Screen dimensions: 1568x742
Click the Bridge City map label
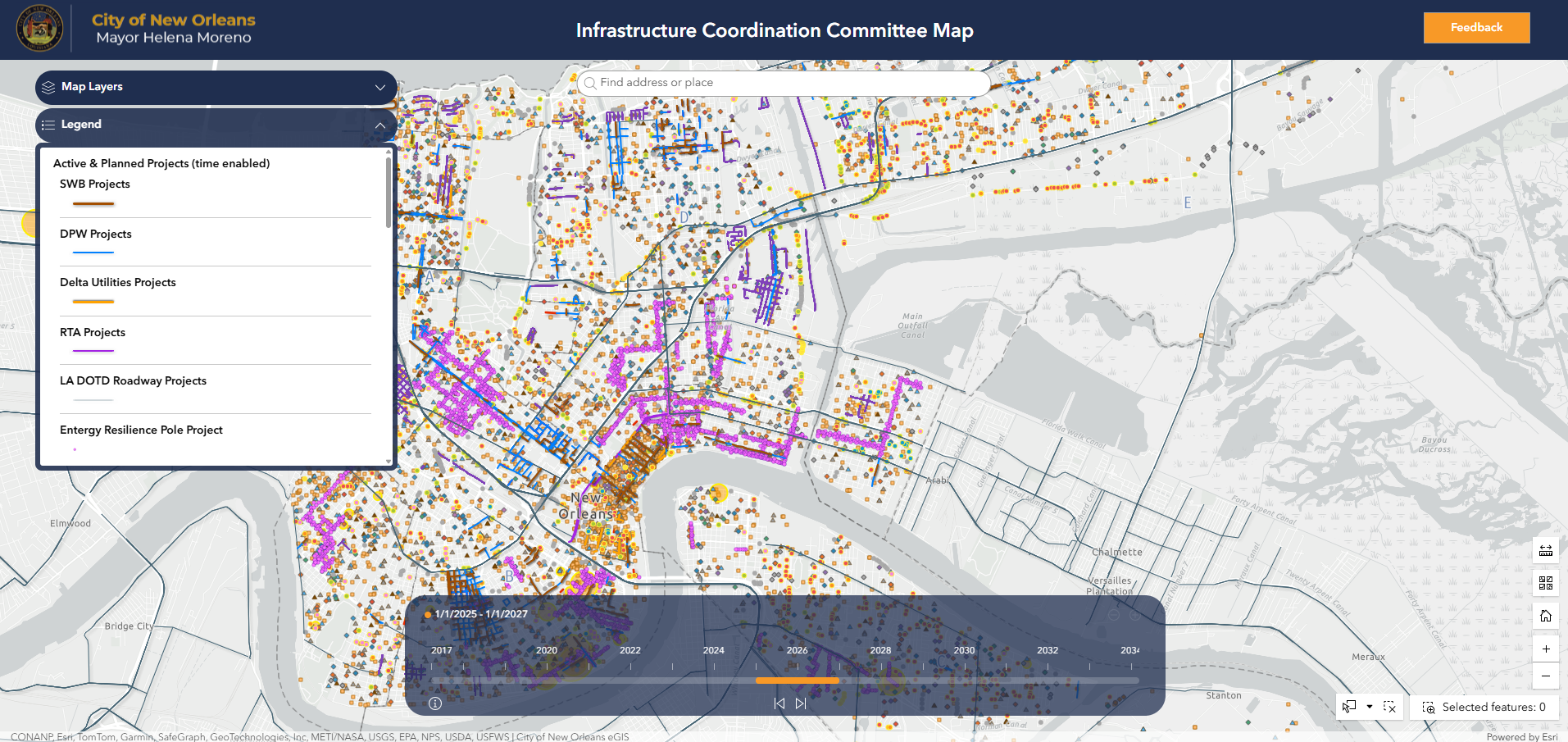(x=129, y=626)
